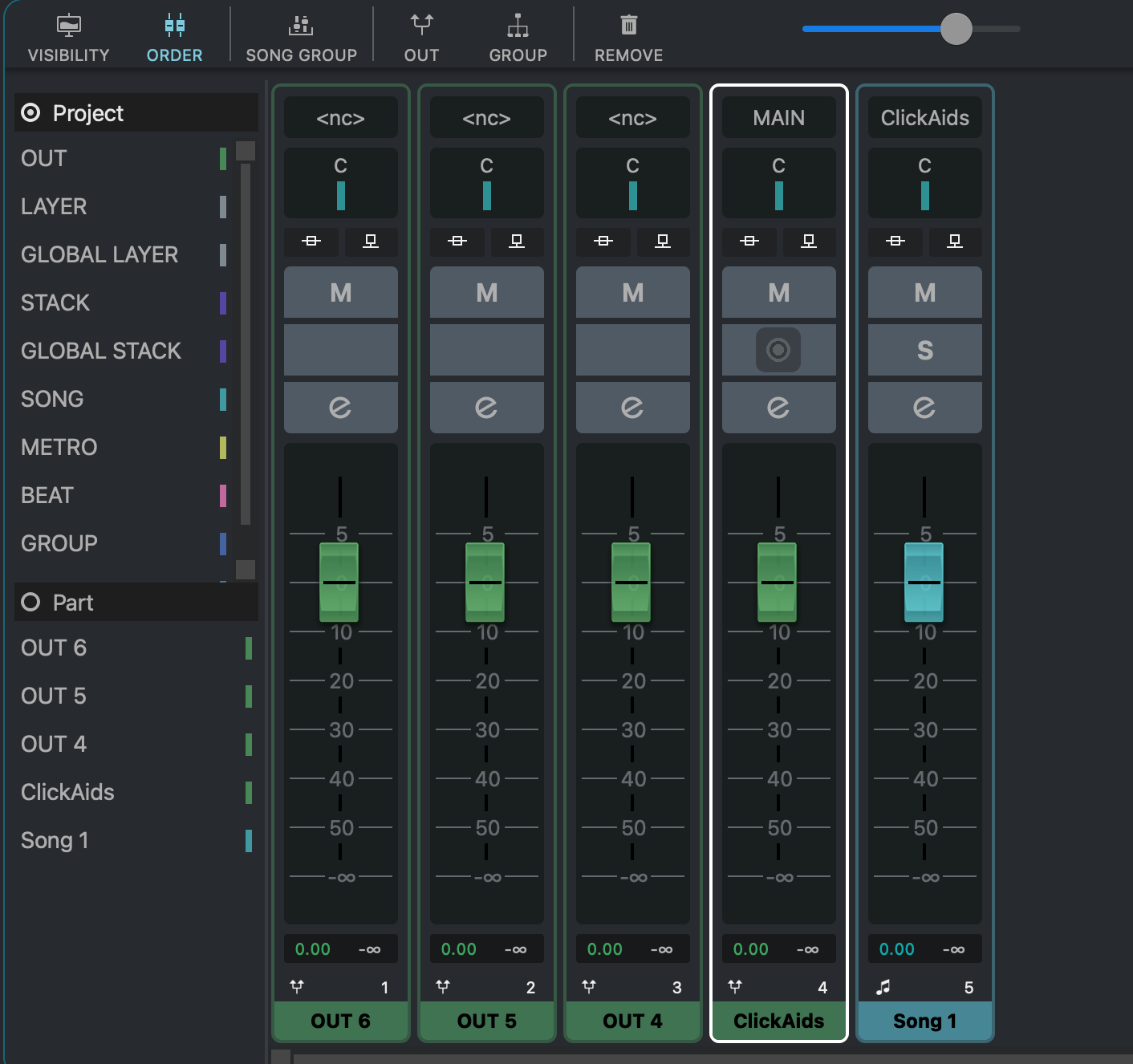Open the <nc> output selector on OUT 6
The image size is (1133, 1064).
(x=340, y=118)
